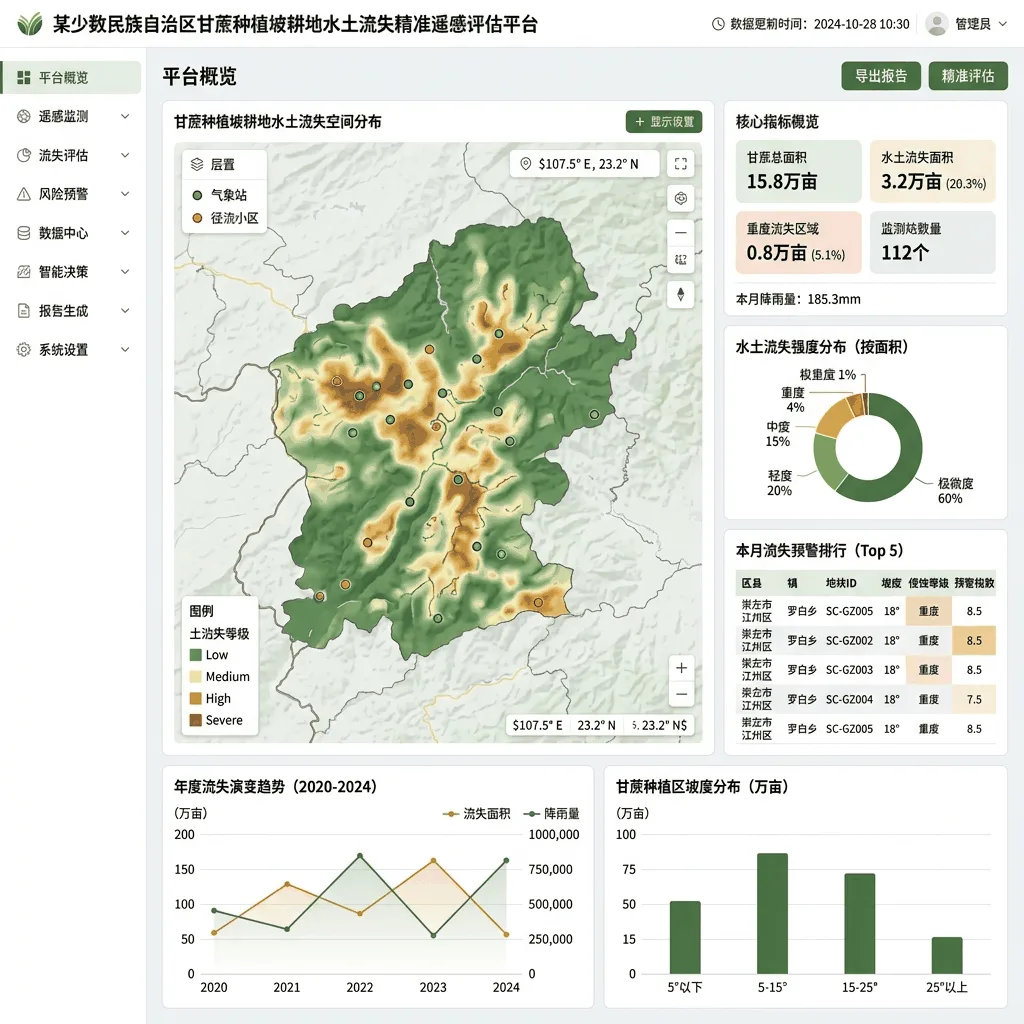Click the 25°以上 slope bar
The height and width of the screenshot is (1024, 1024).
tap(947, 955)
